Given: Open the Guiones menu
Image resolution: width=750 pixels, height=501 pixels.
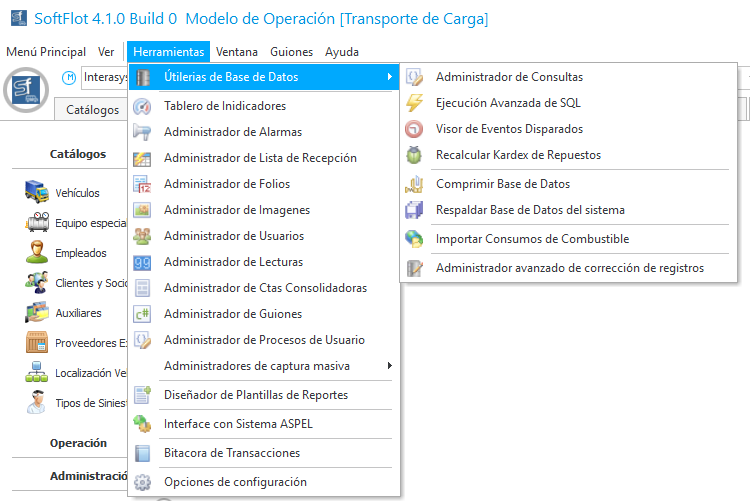Looking at the screenshot, I should [x=291, y=52].
